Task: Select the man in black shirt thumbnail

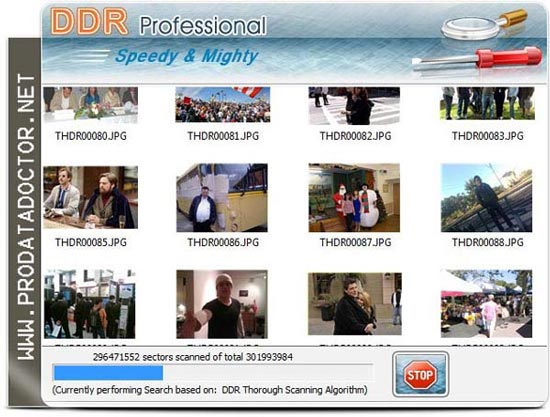Action: [x=222, y=304]
